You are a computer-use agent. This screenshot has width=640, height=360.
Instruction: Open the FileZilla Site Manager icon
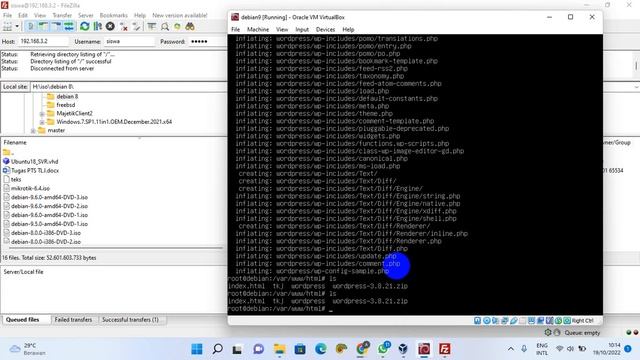pyautogui.click(x=7, y=27)
